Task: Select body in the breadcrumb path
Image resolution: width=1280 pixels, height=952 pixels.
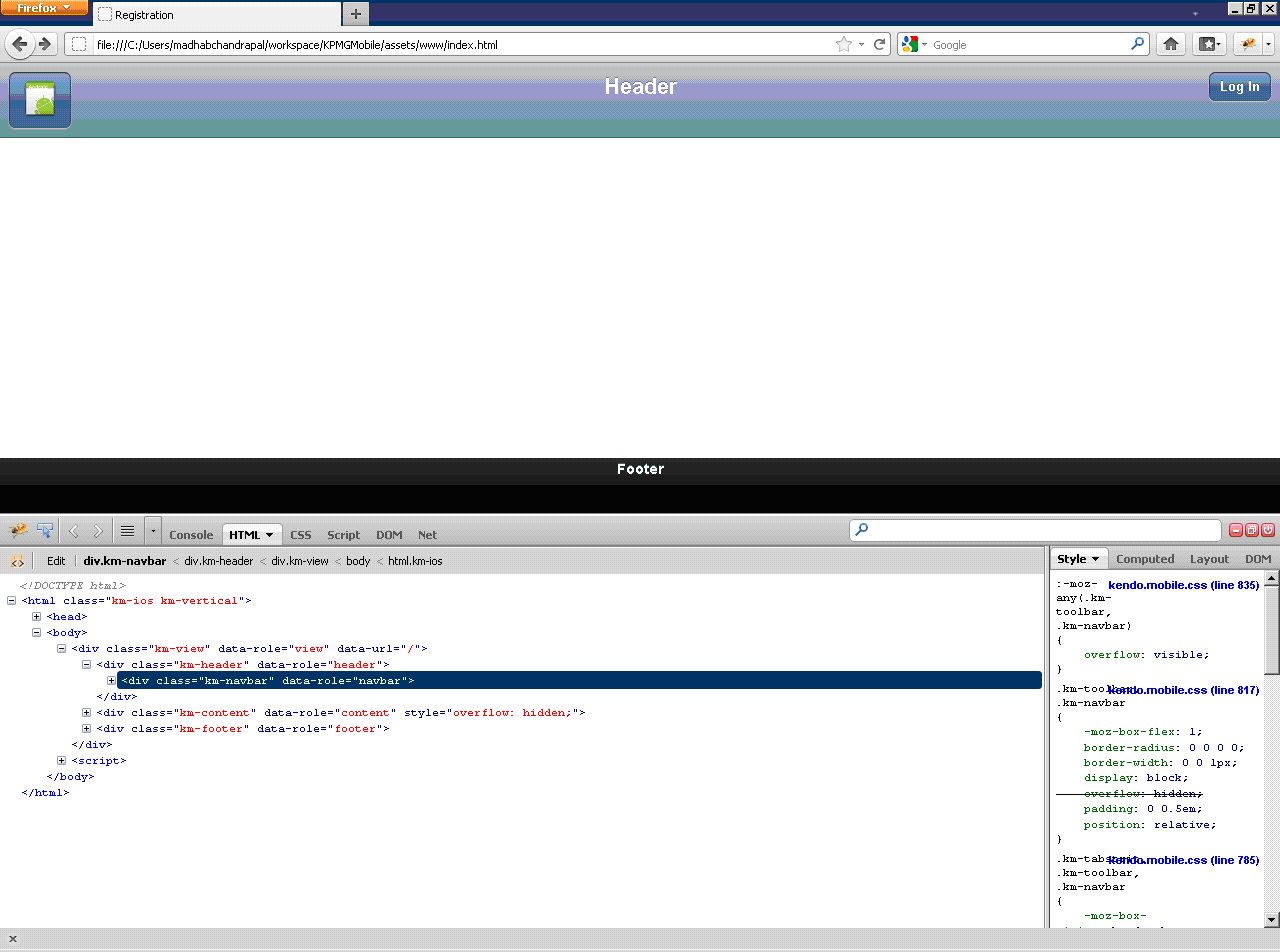Action: click(358, 561)
